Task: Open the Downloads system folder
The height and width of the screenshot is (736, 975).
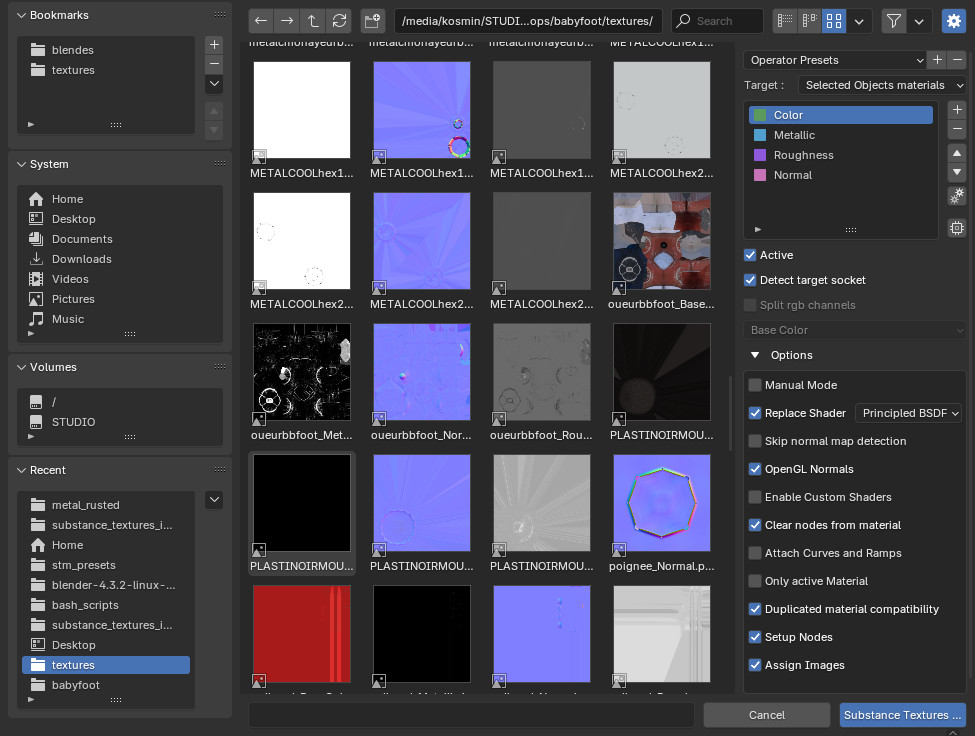Action: [81, 259]
